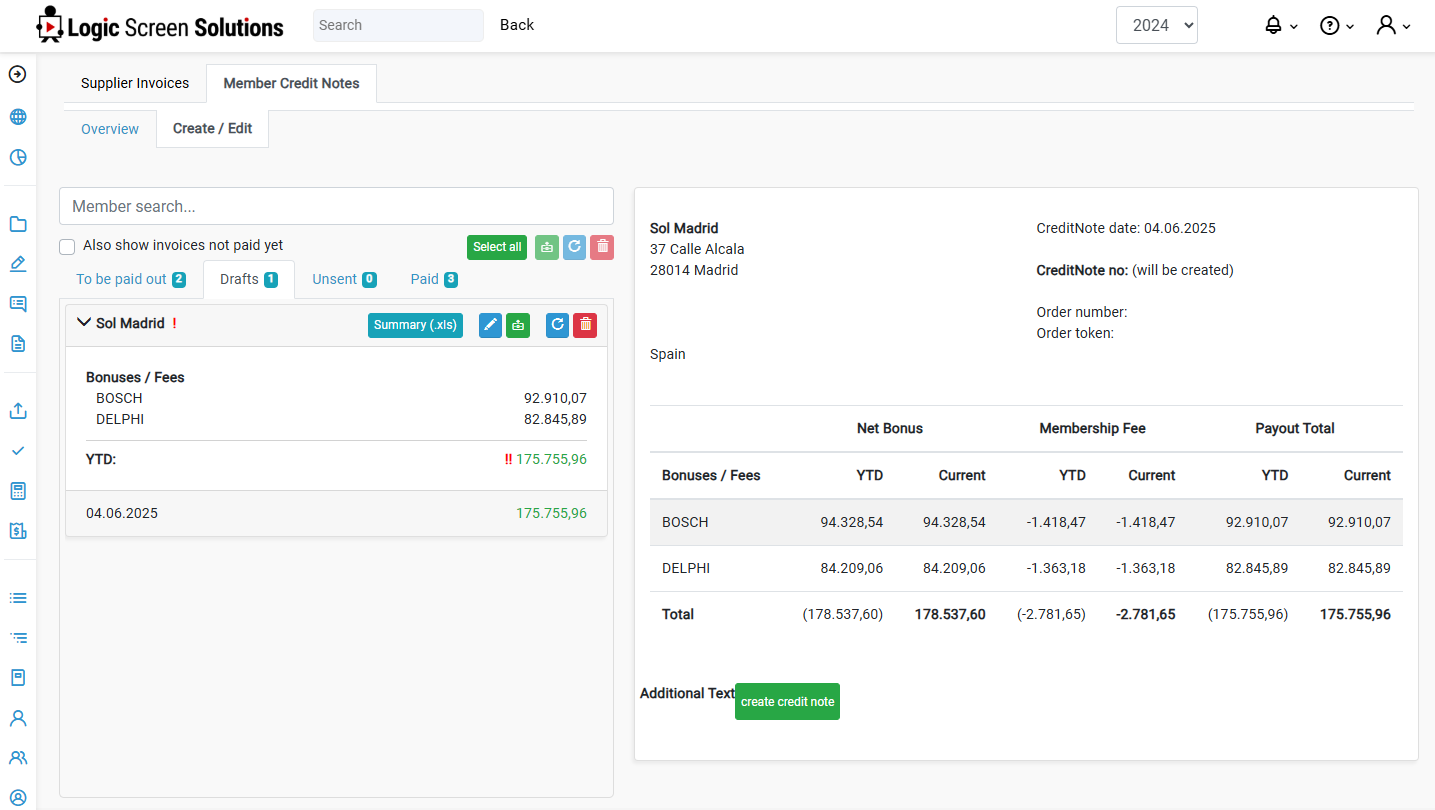Focus the top Search field
1435x810 pixels.
click(x=398, y=25)
